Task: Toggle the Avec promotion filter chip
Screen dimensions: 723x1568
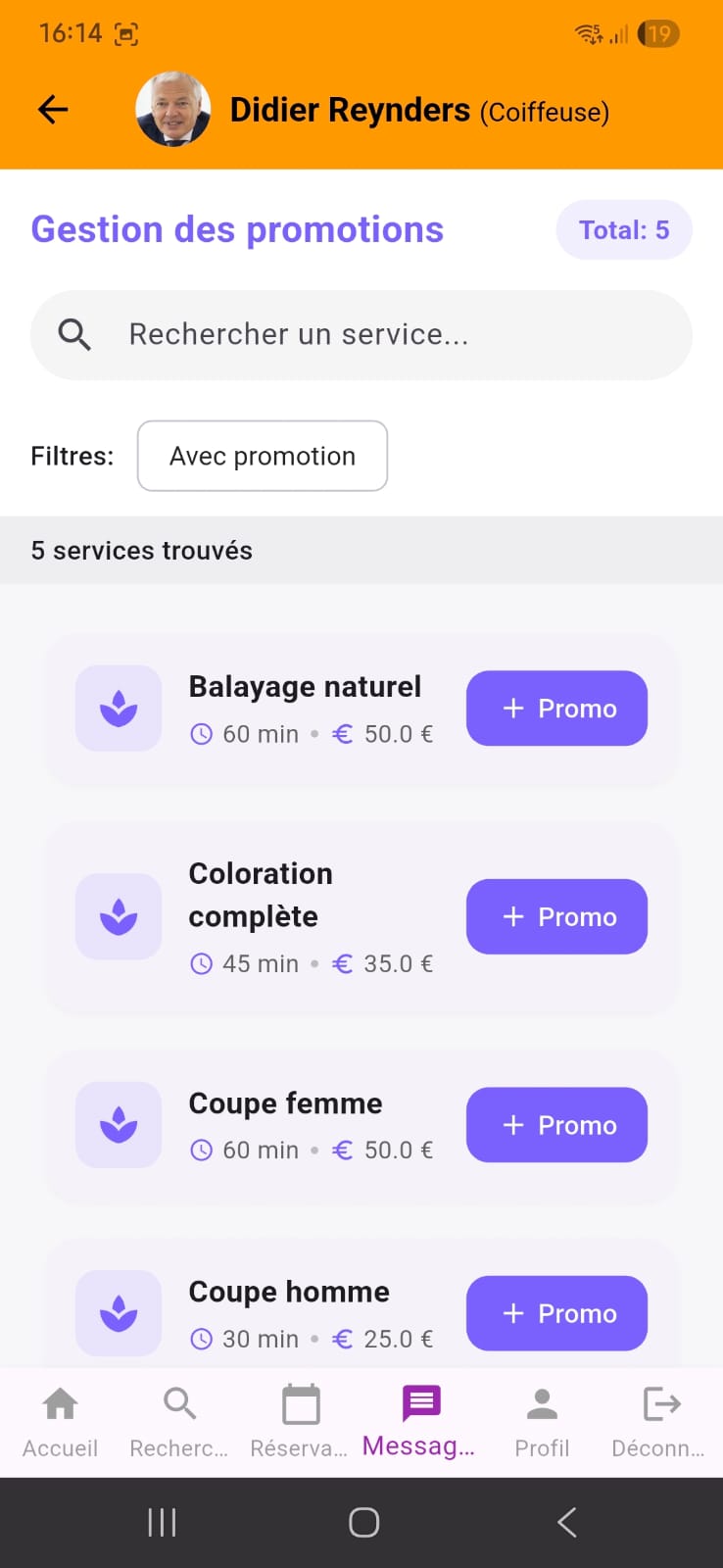Action: click(x=263, y=456)
